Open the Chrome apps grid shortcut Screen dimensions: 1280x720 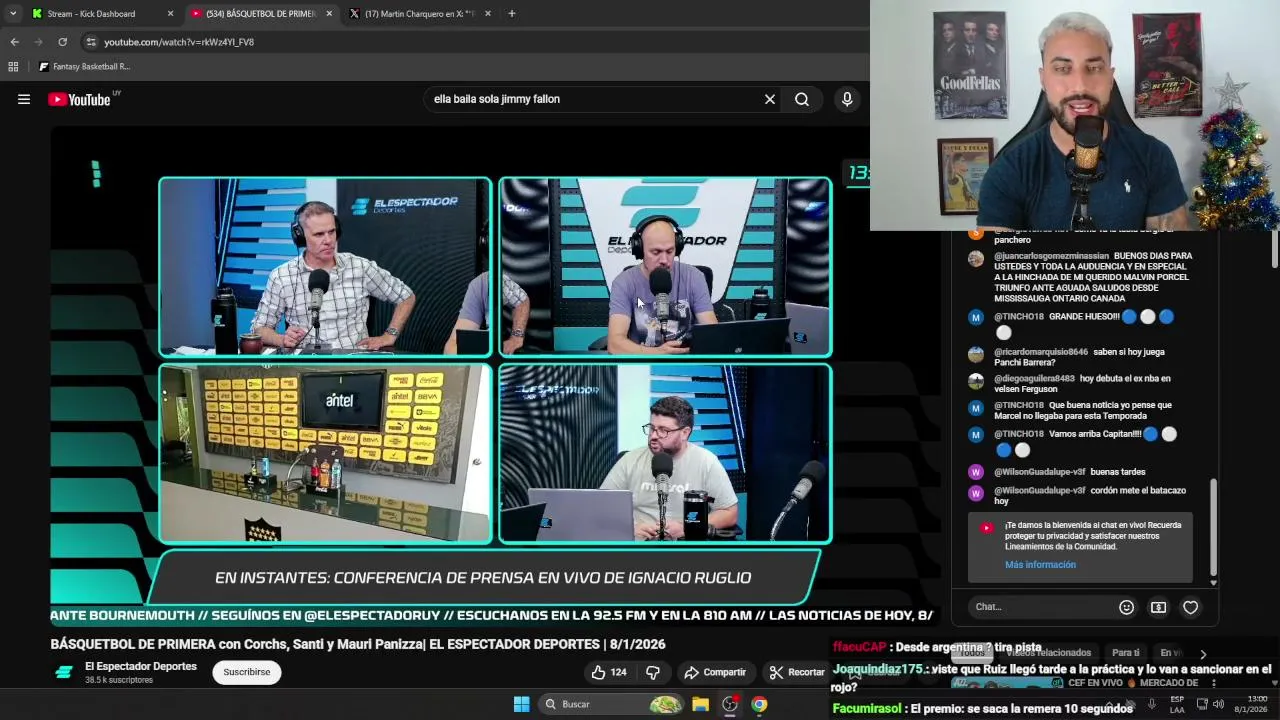point(13,67)
